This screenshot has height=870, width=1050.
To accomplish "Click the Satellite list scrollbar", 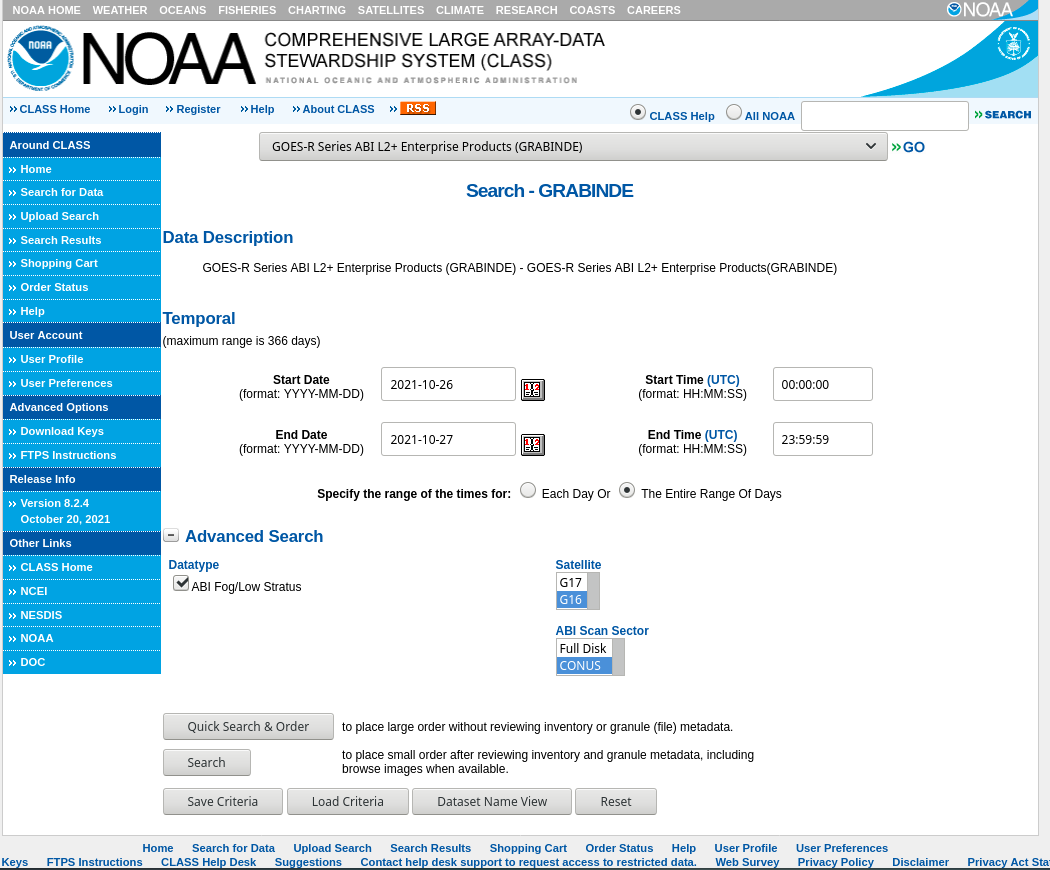I will click(593, 591).
